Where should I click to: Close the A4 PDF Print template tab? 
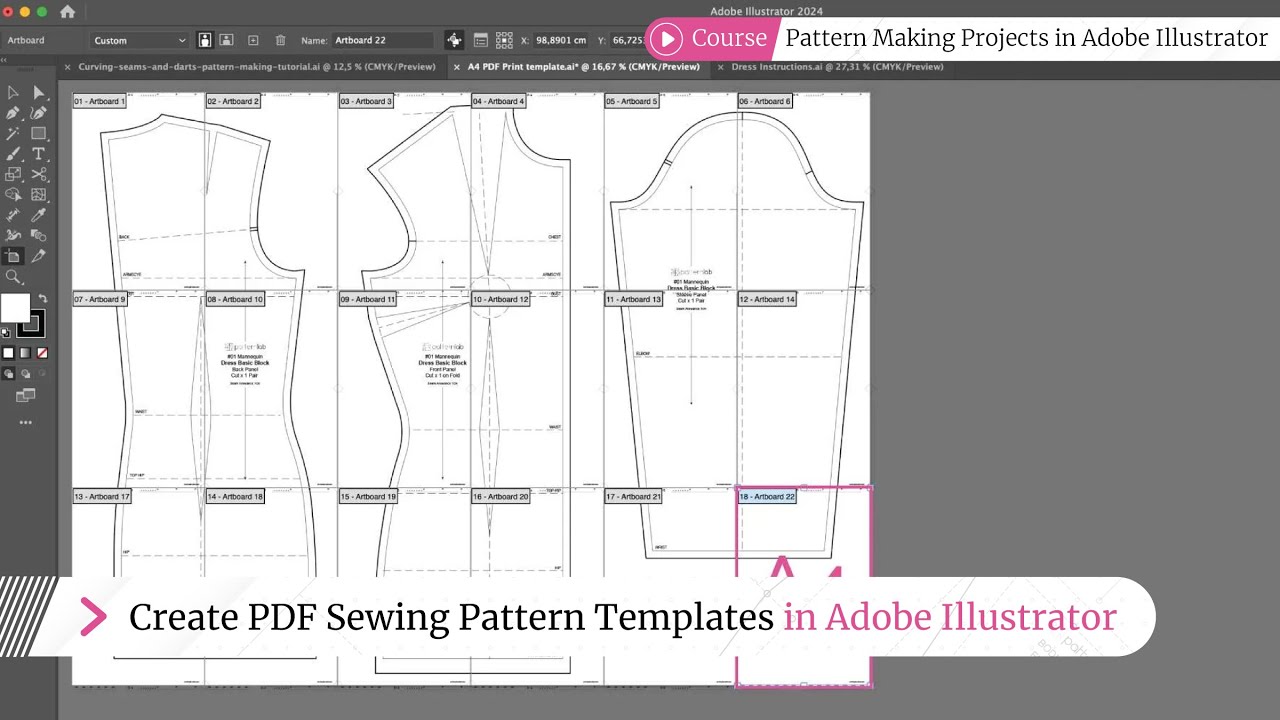456,67
